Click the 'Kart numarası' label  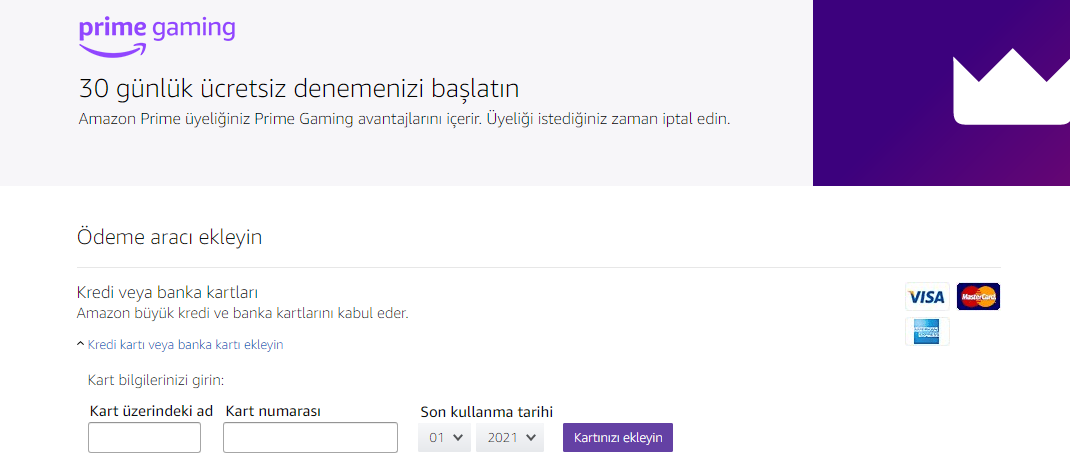279,411
